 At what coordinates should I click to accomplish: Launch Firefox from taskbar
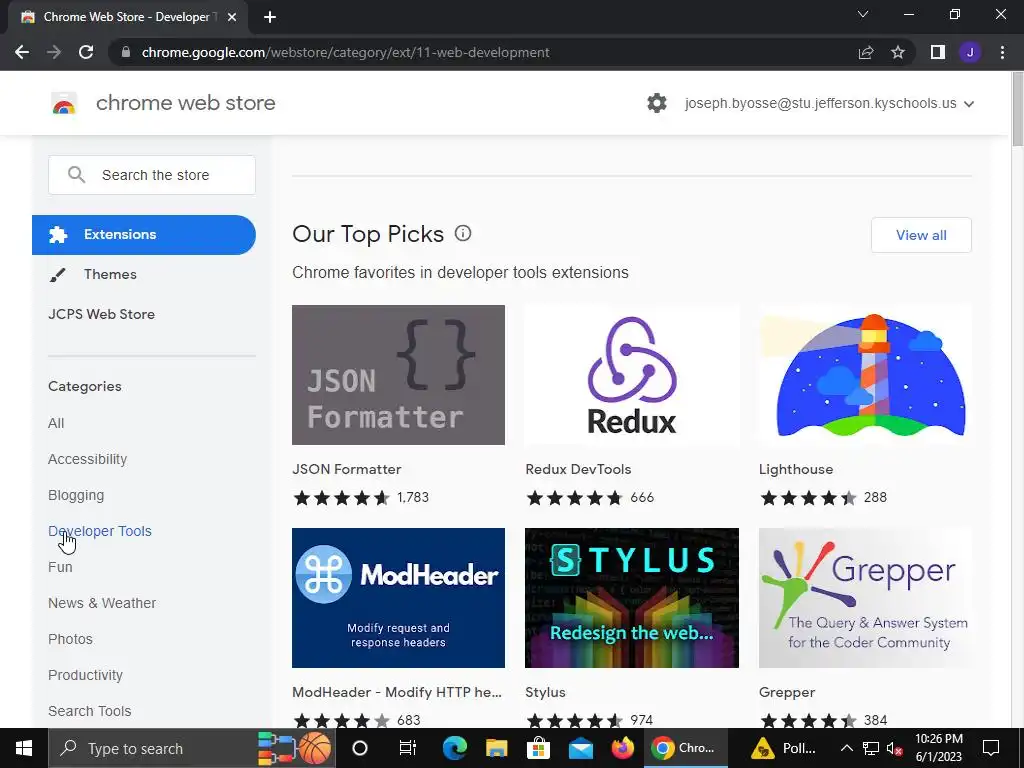(x=622, y=748)
